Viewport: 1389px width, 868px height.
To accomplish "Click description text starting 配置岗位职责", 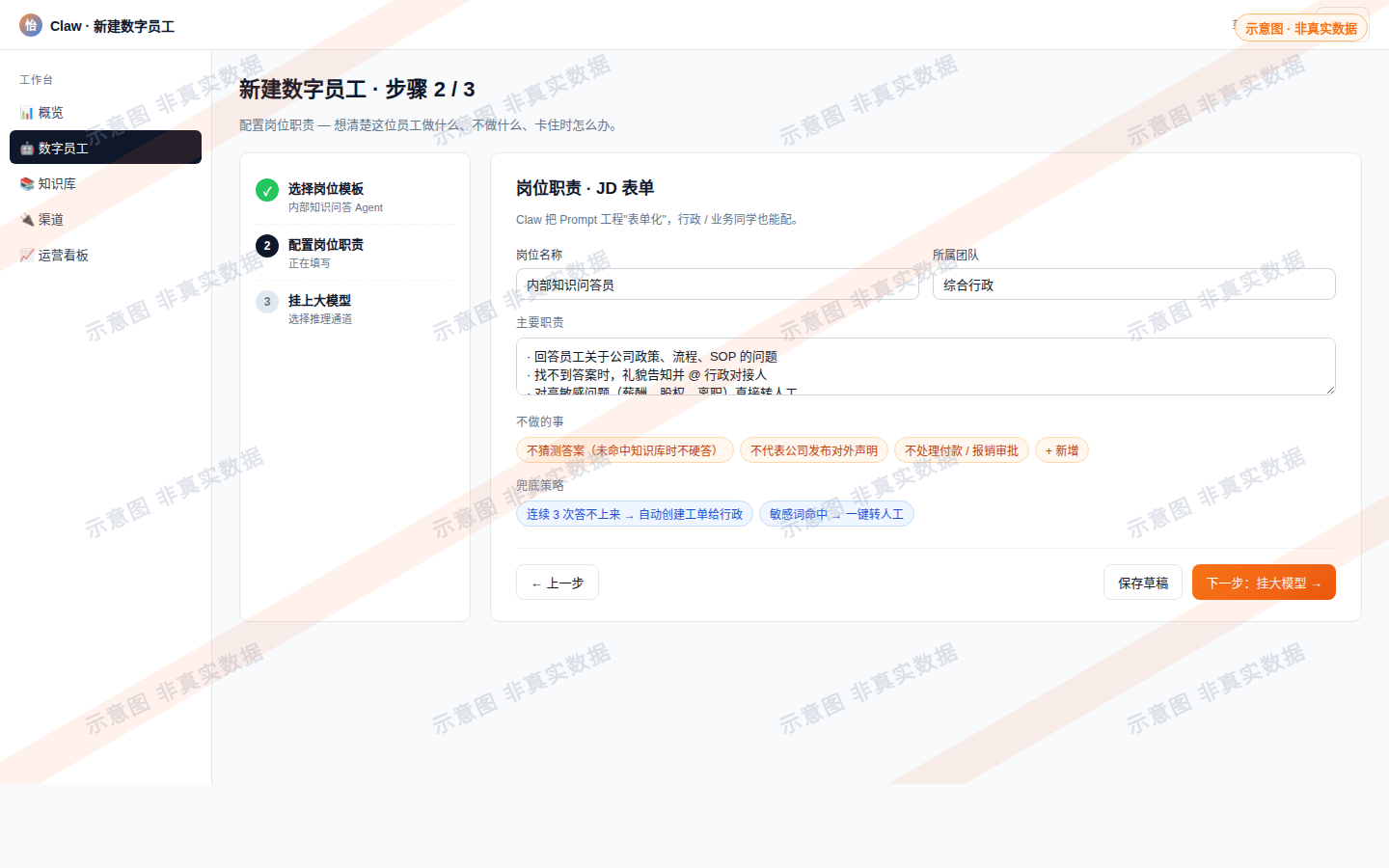I will (431, 125).
